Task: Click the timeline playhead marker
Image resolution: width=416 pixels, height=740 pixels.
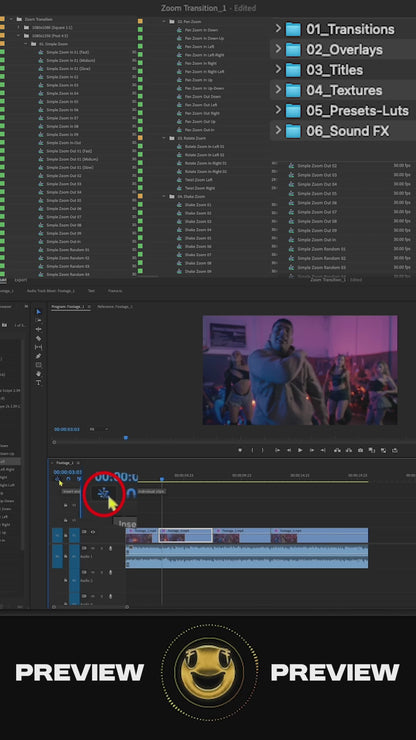Action: tap(161, 479)
